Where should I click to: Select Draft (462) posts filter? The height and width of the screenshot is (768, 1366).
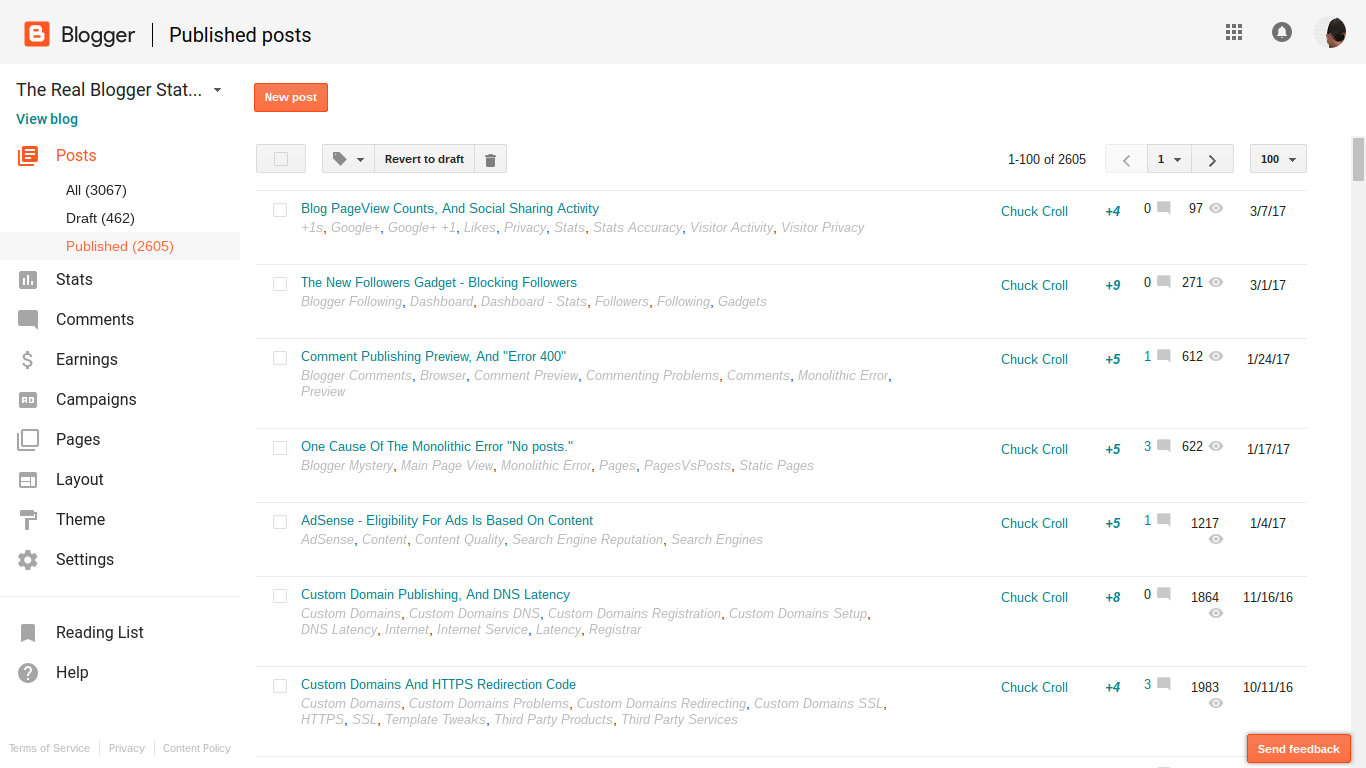coord(100,218)
